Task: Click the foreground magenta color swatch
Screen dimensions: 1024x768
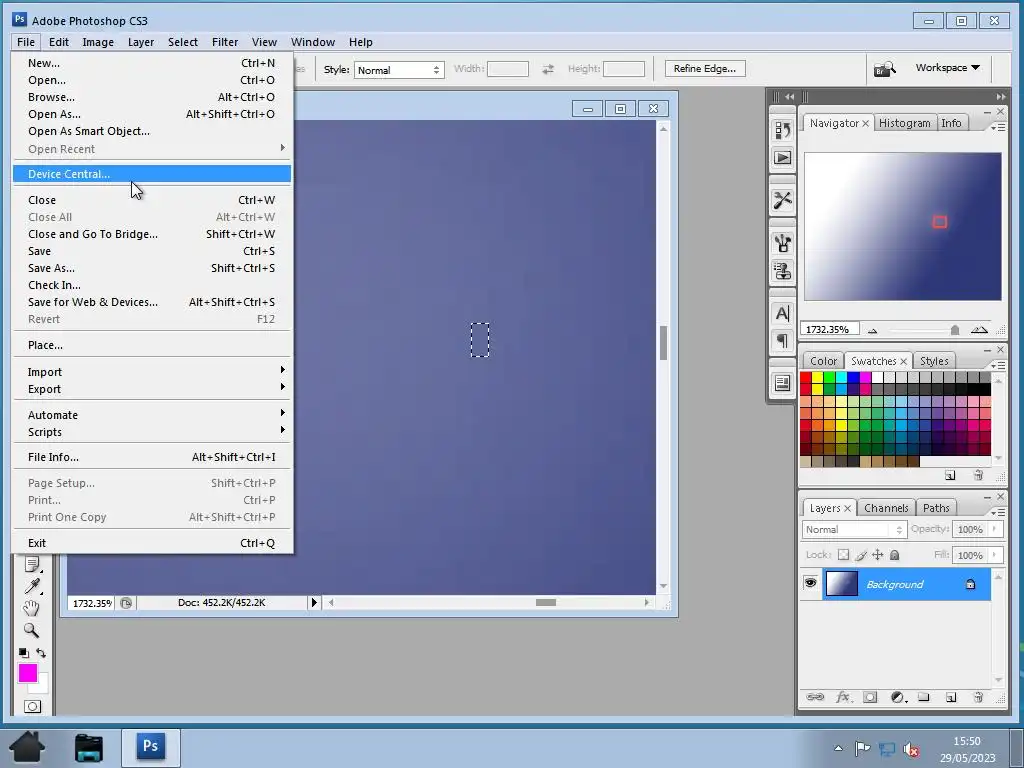Action: 27,673
